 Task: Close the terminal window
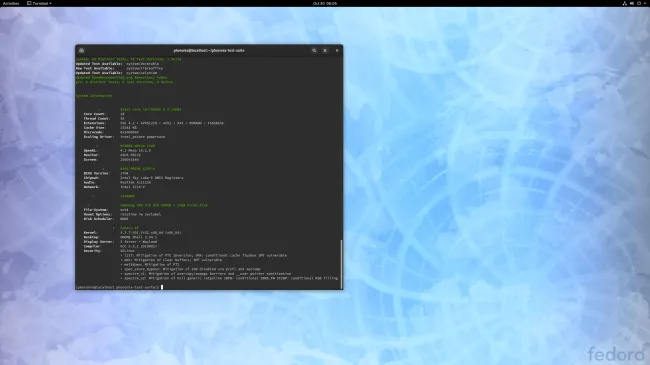(337, 50)
